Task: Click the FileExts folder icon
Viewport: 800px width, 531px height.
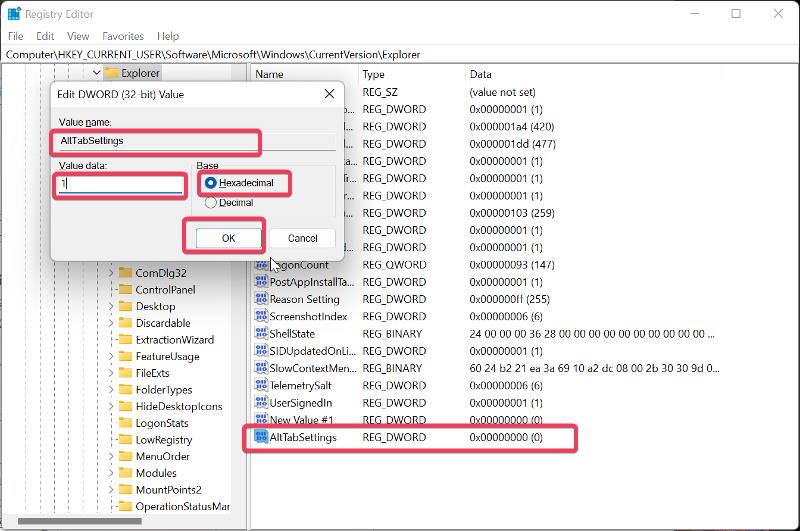Action: pyautogui.click(x=126, y=373)
